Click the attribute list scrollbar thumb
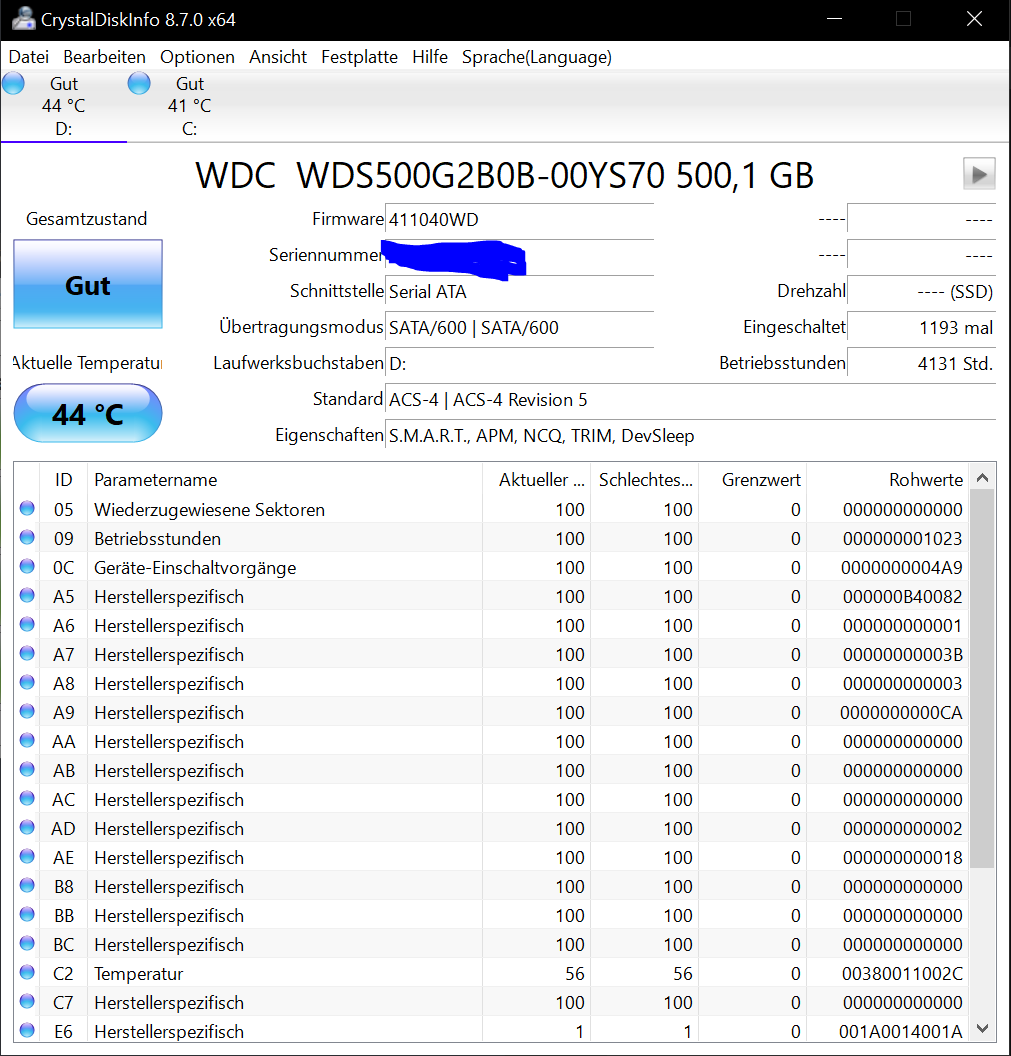 982,679
